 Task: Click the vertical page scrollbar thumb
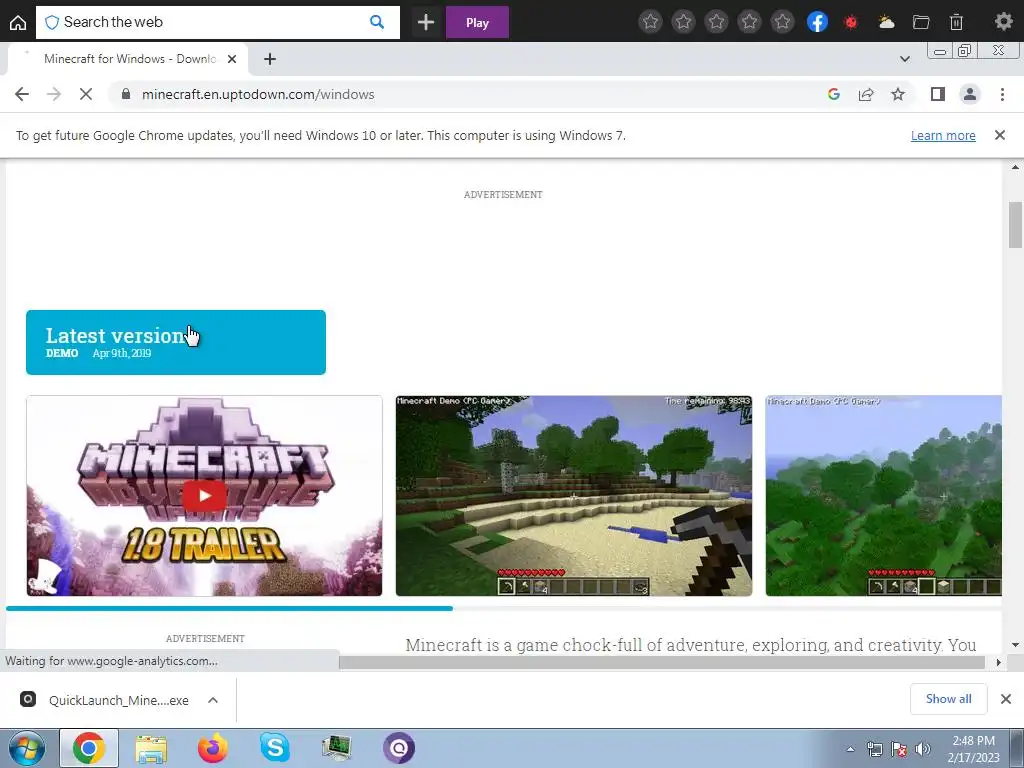1015,225
